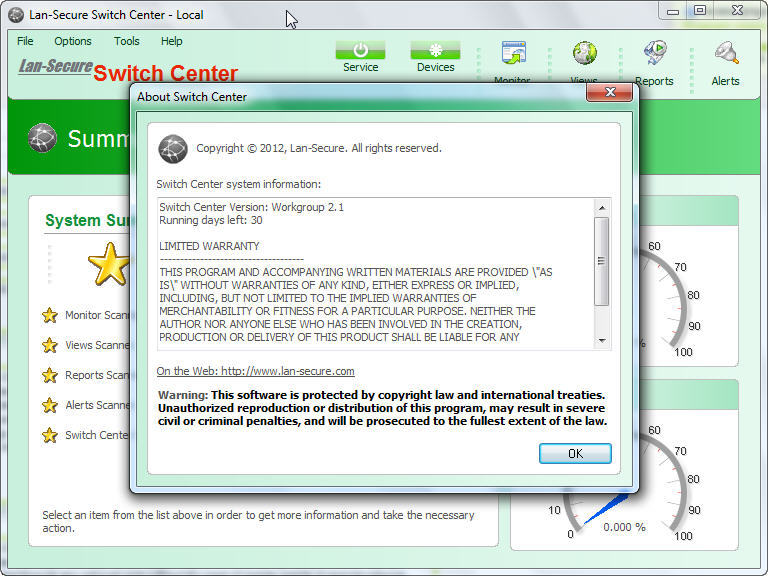Open the lan-secure.com web link
Image resolution: width=768 pixels, height=576 pixels.
click(x=255, y=371)
